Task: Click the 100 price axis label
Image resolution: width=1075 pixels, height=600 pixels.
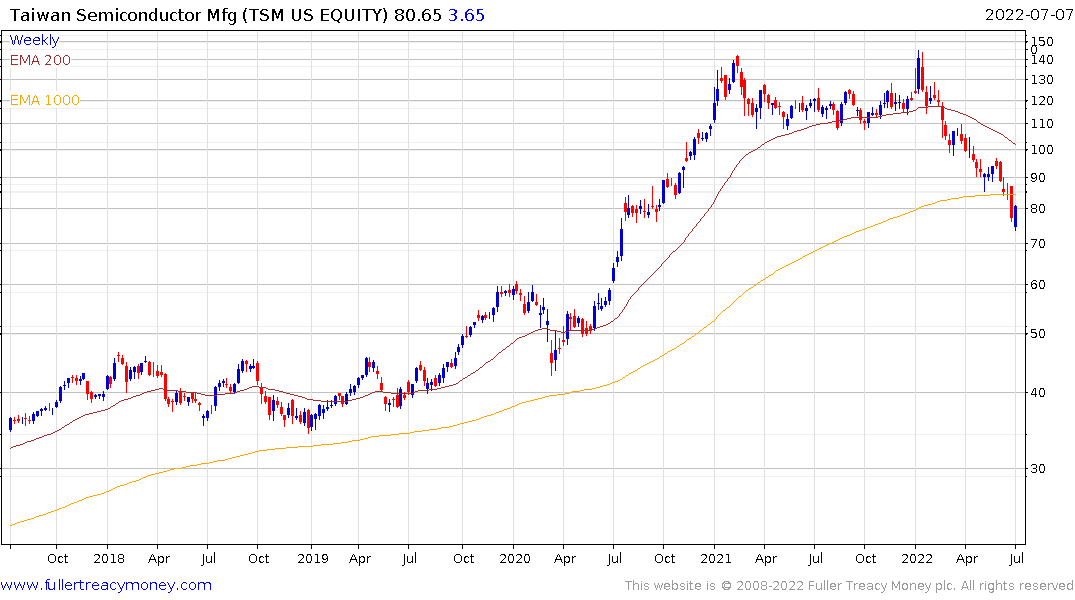Action: (x=1042, y=150)
